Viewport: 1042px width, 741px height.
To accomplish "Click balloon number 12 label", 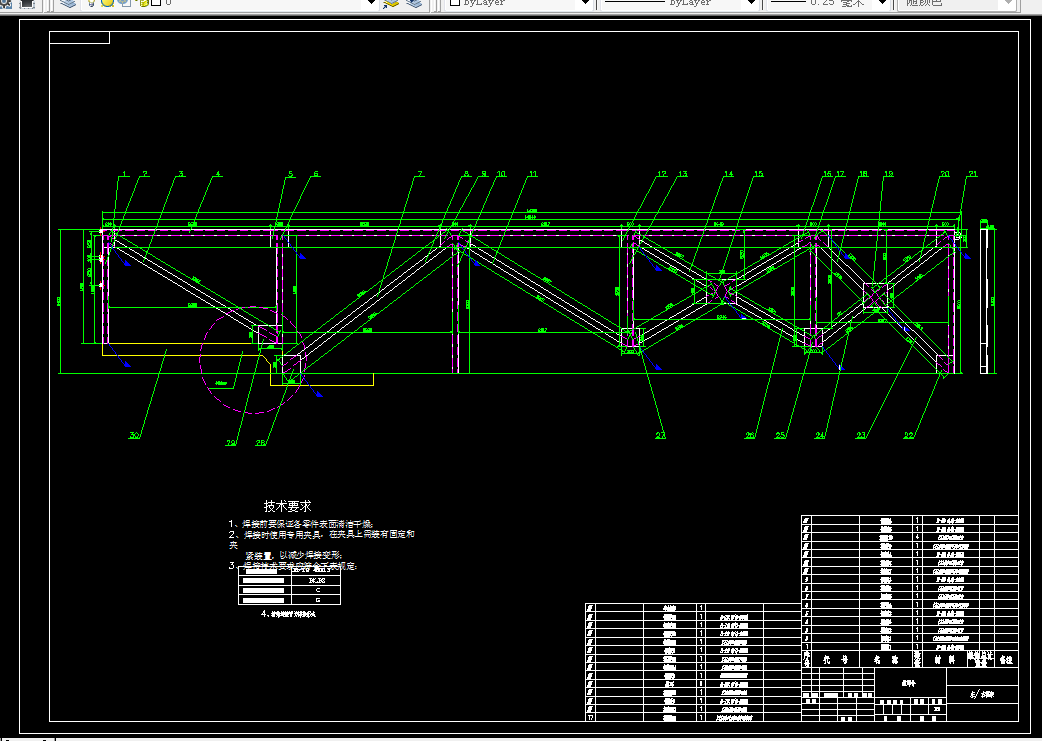I will [x=661, y=174].
